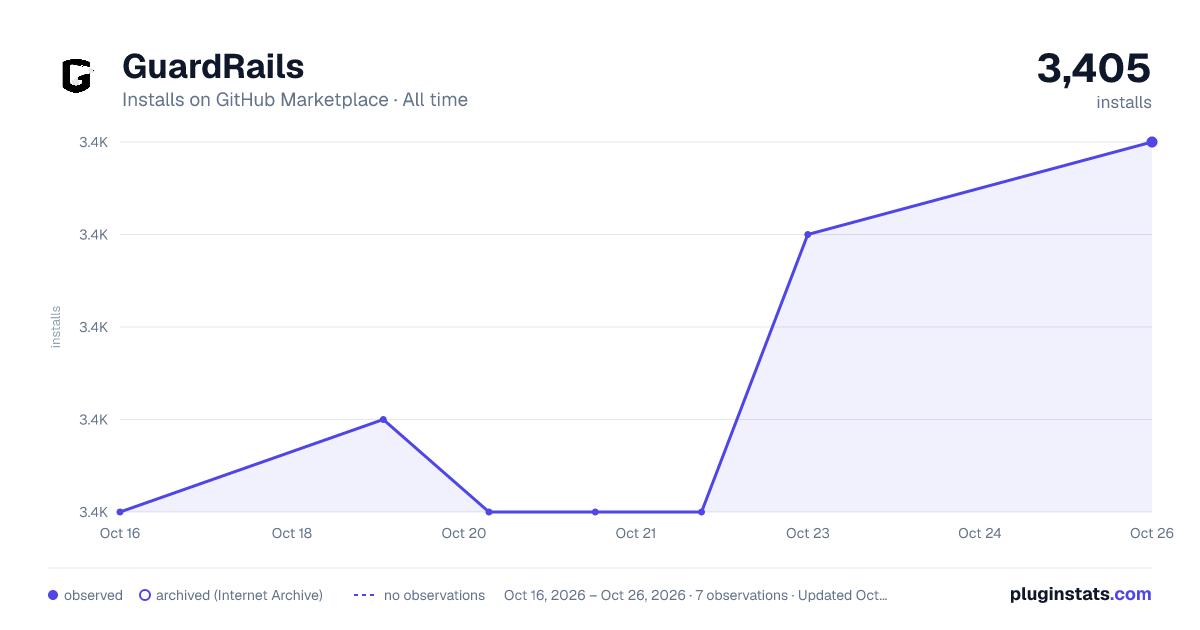Image resolution: width=1200 pixels, height=630 pixels.
Task: Click the date range and observations text
Action: 695,595
